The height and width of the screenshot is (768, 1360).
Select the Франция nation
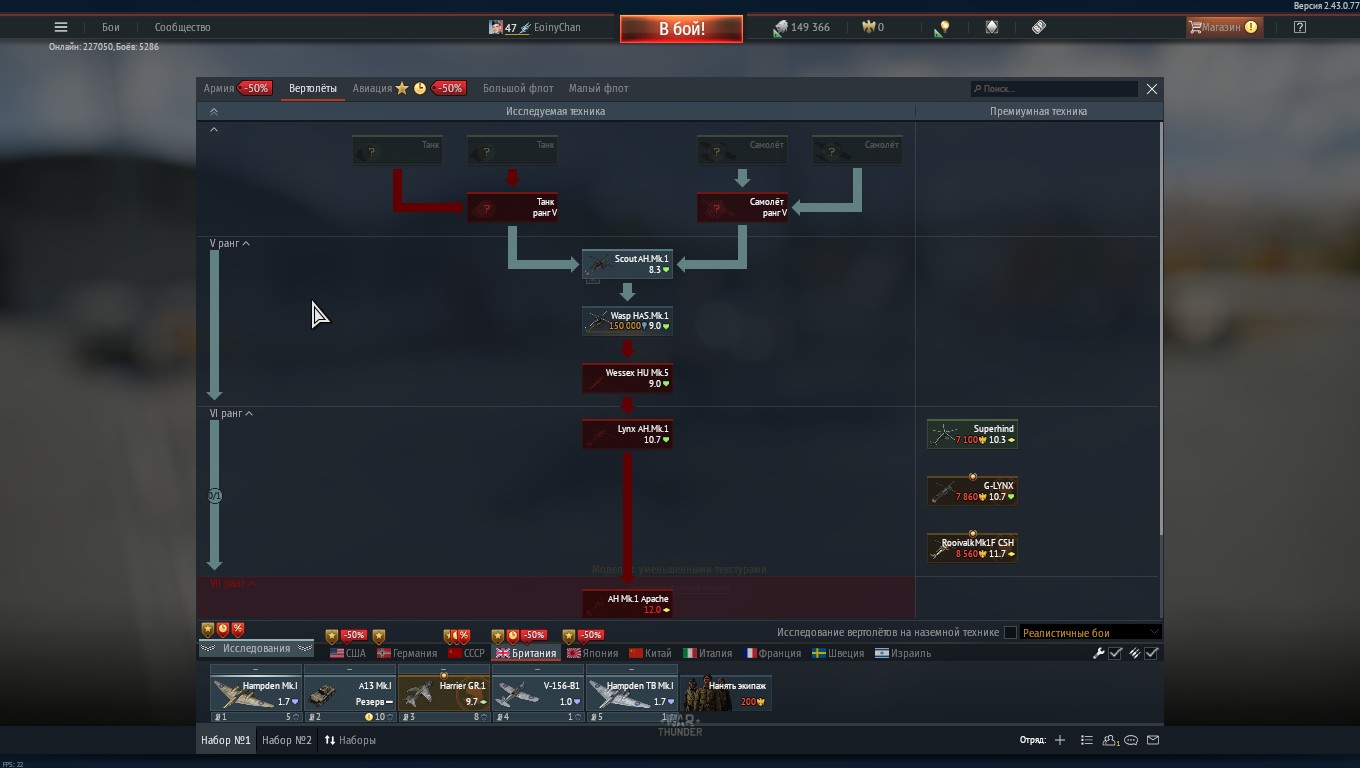772,653
